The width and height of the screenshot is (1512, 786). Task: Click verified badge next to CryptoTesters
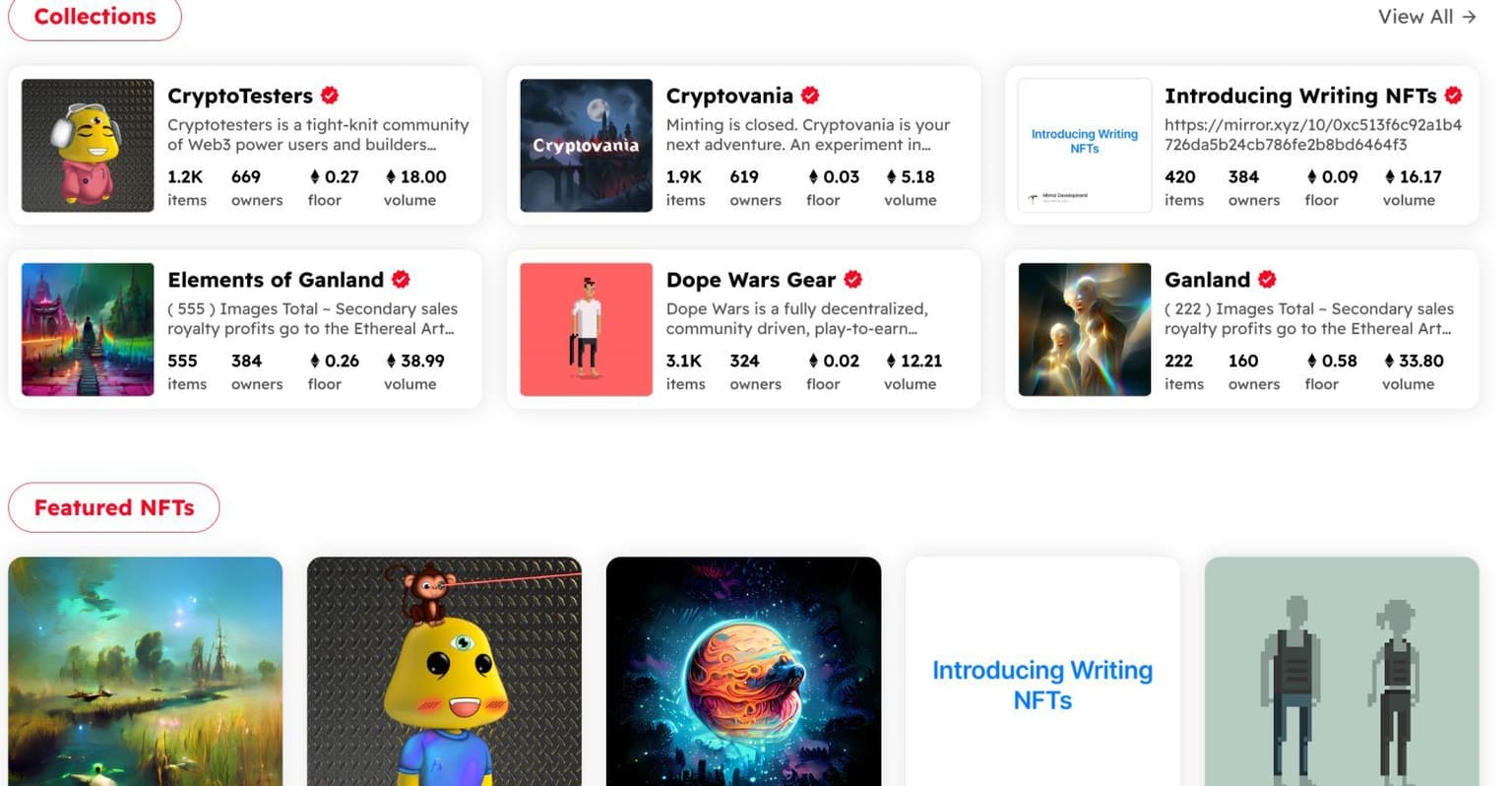[330, 96]
